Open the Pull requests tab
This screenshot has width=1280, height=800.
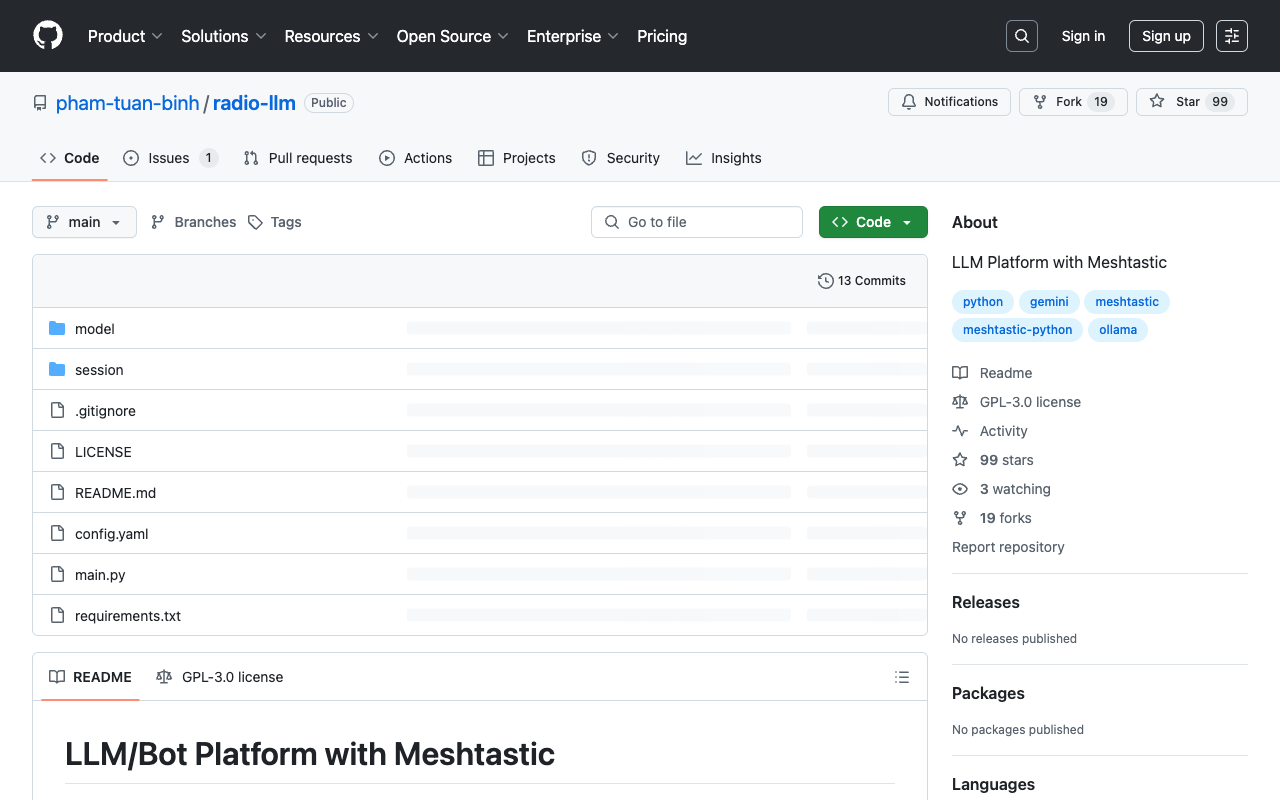click(x=297, y=157)
